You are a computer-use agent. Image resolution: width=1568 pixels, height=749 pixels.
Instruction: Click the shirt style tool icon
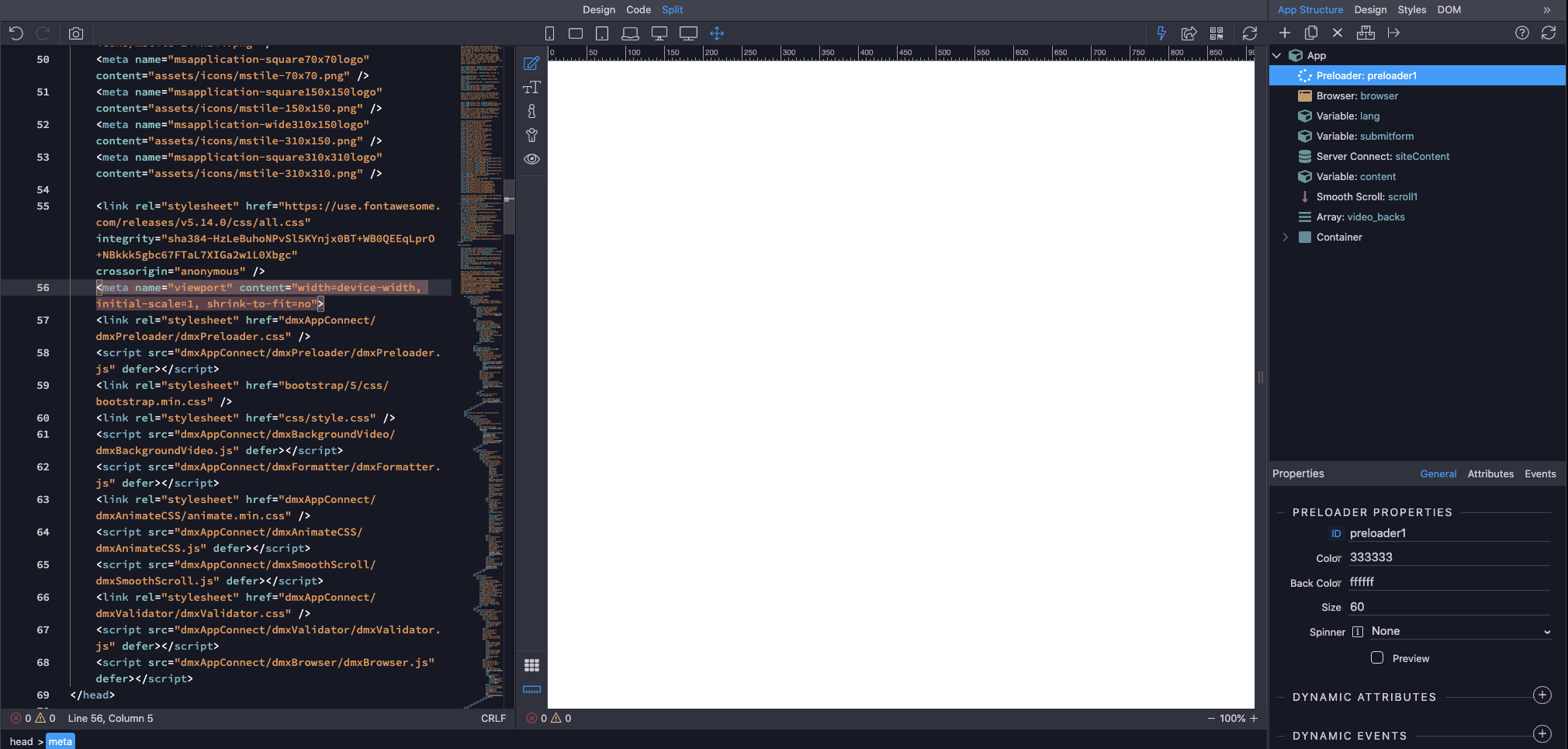(531, 135)
